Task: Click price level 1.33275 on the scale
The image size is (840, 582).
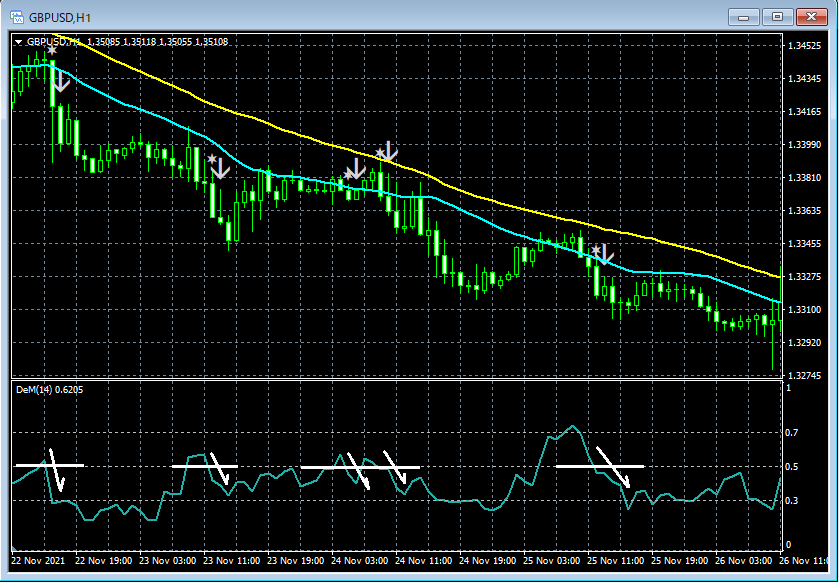Action: tap(805, 277)
